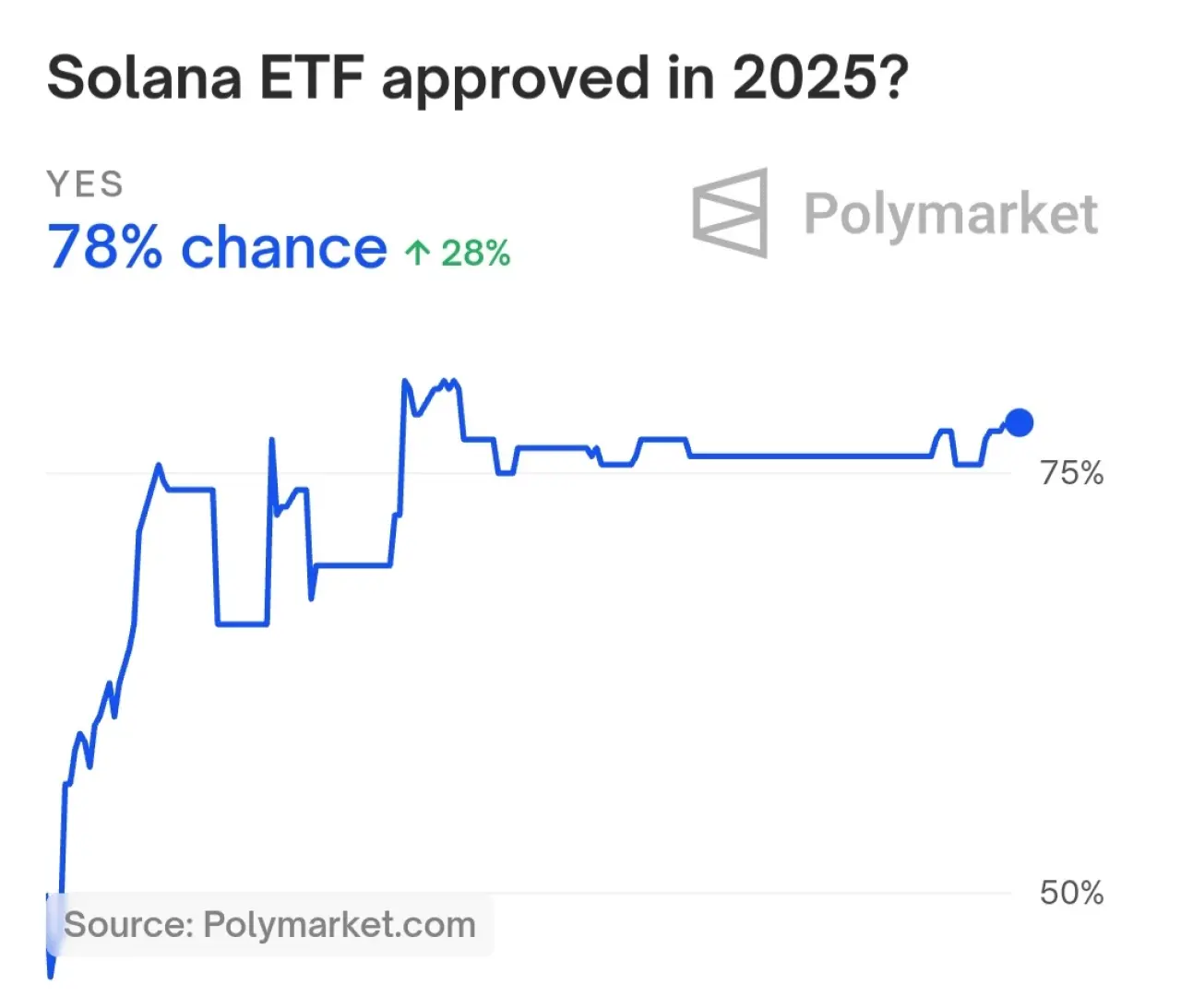
Task: Click the "78% chance" figure
Action: (218, 248)
